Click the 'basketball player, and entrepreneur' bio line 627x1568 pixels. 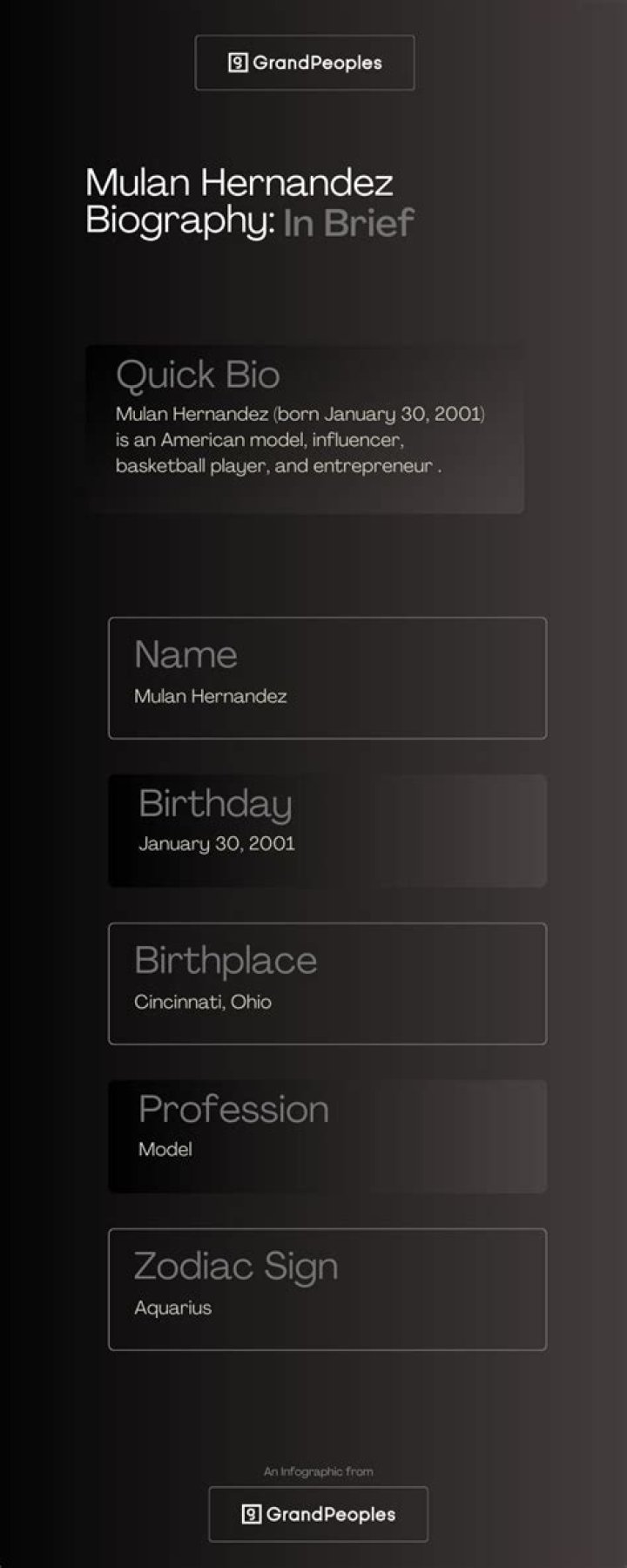274,465
